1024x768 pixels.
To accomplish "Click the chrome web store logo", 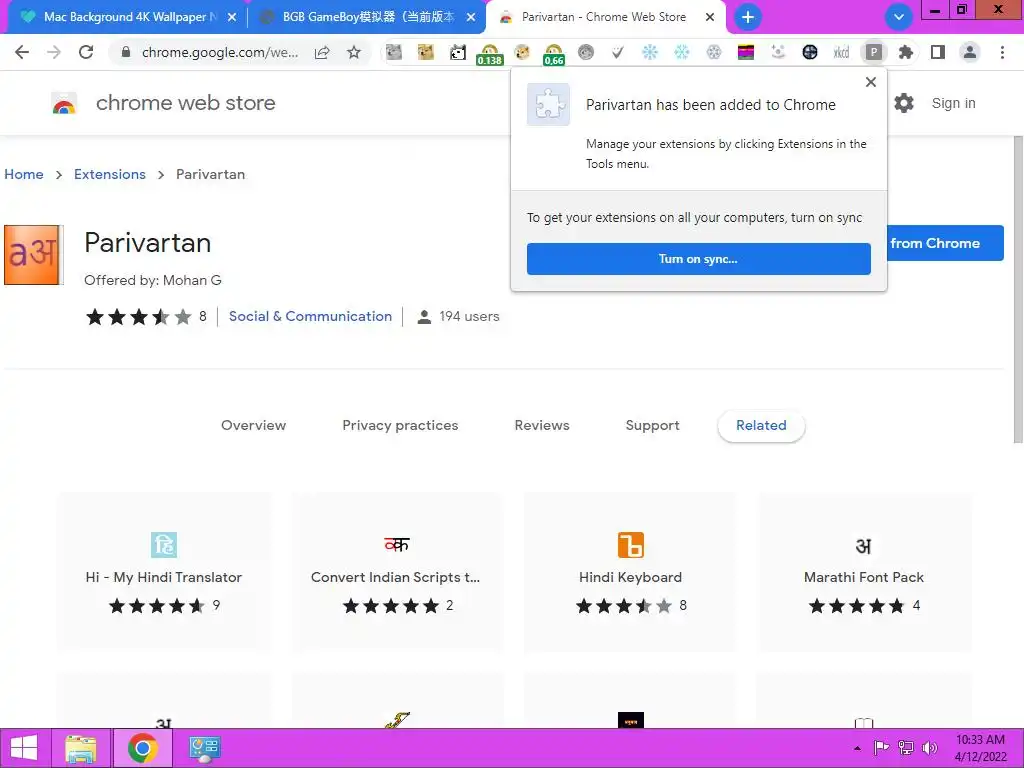I will click(64, 103).
